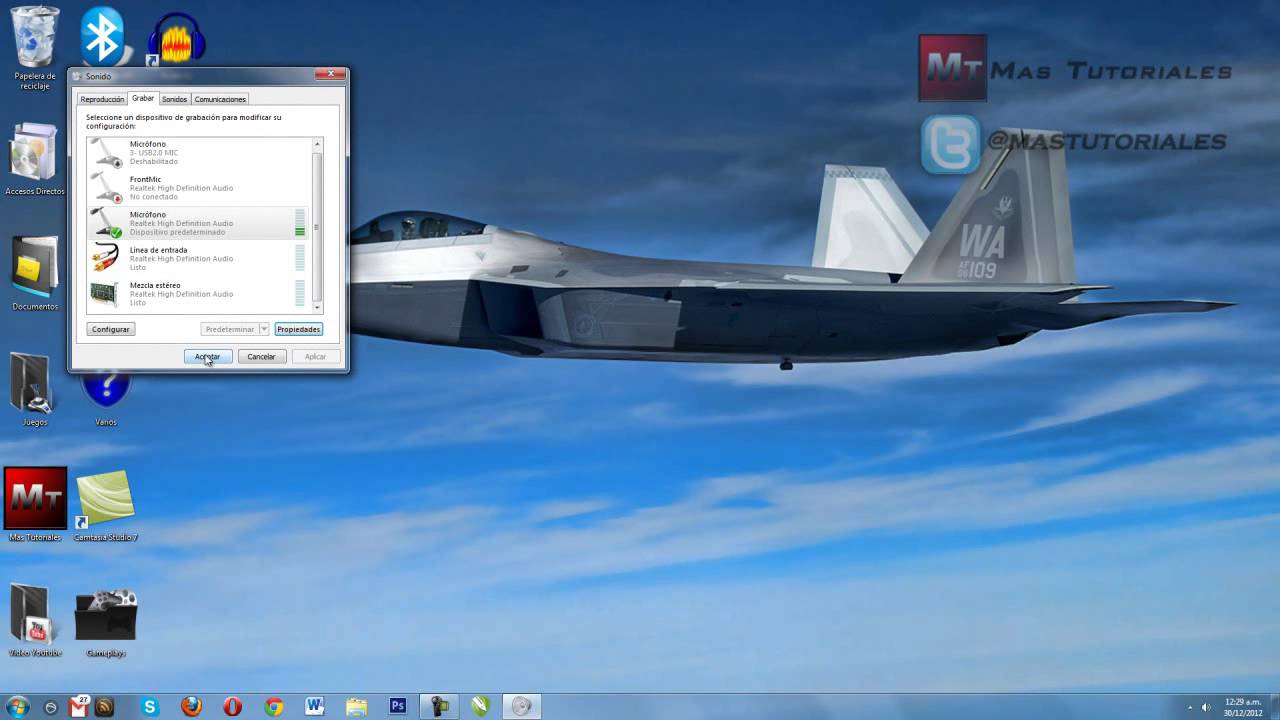
Task: Open the Windows Start orb
Action: pos(17,707)
